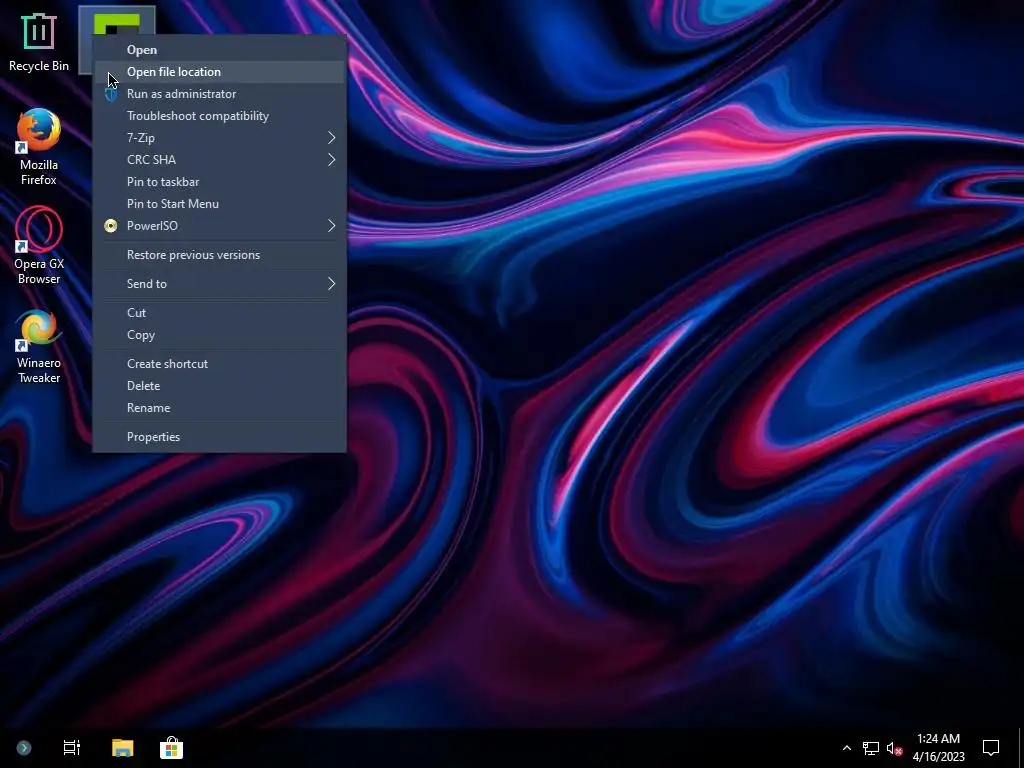Click the muted volume tray icon
This screenshot has width=1024, height=768.
[x=895, y=748]
